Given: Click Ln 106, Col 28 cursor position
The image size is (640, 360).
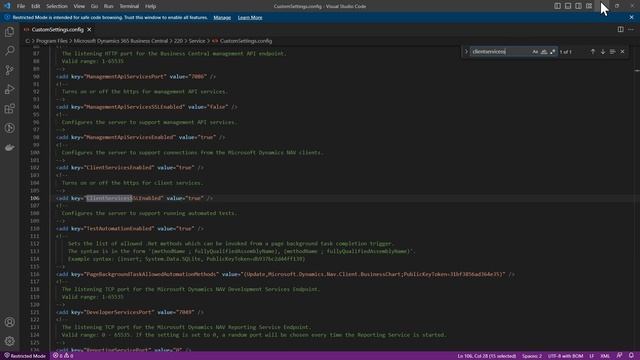Looking at the screenshot, I should [x=487, y=356].
